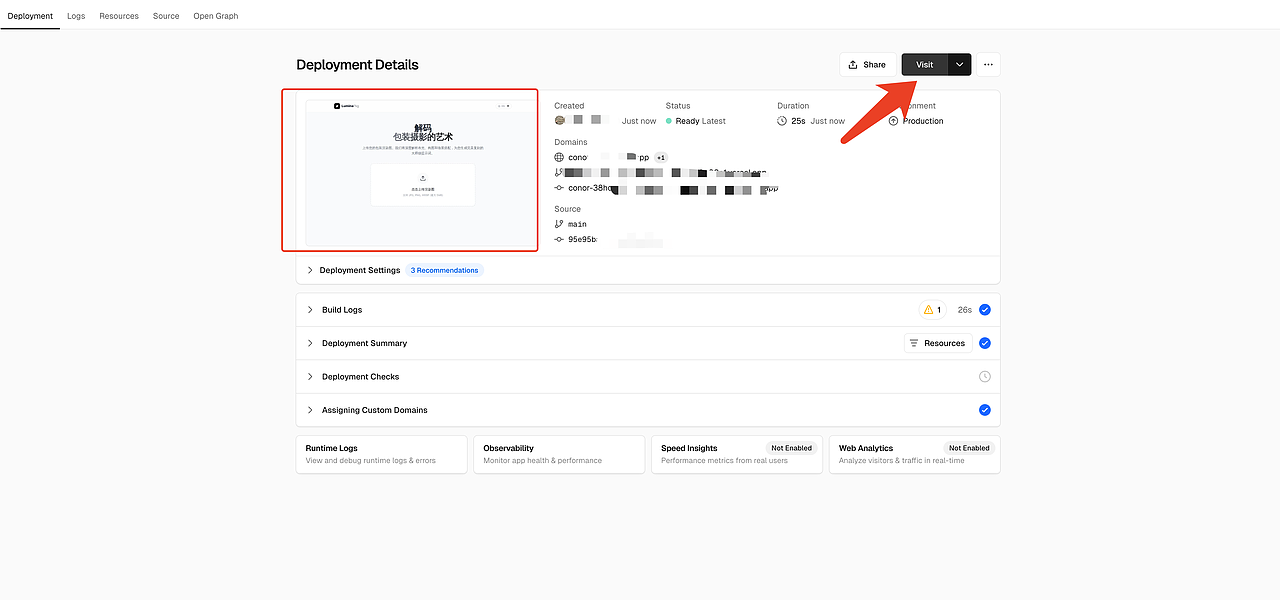This screenshot has width=1280, height=600.
Task: Click the creator avatar under Created
Action: (560, 120)
